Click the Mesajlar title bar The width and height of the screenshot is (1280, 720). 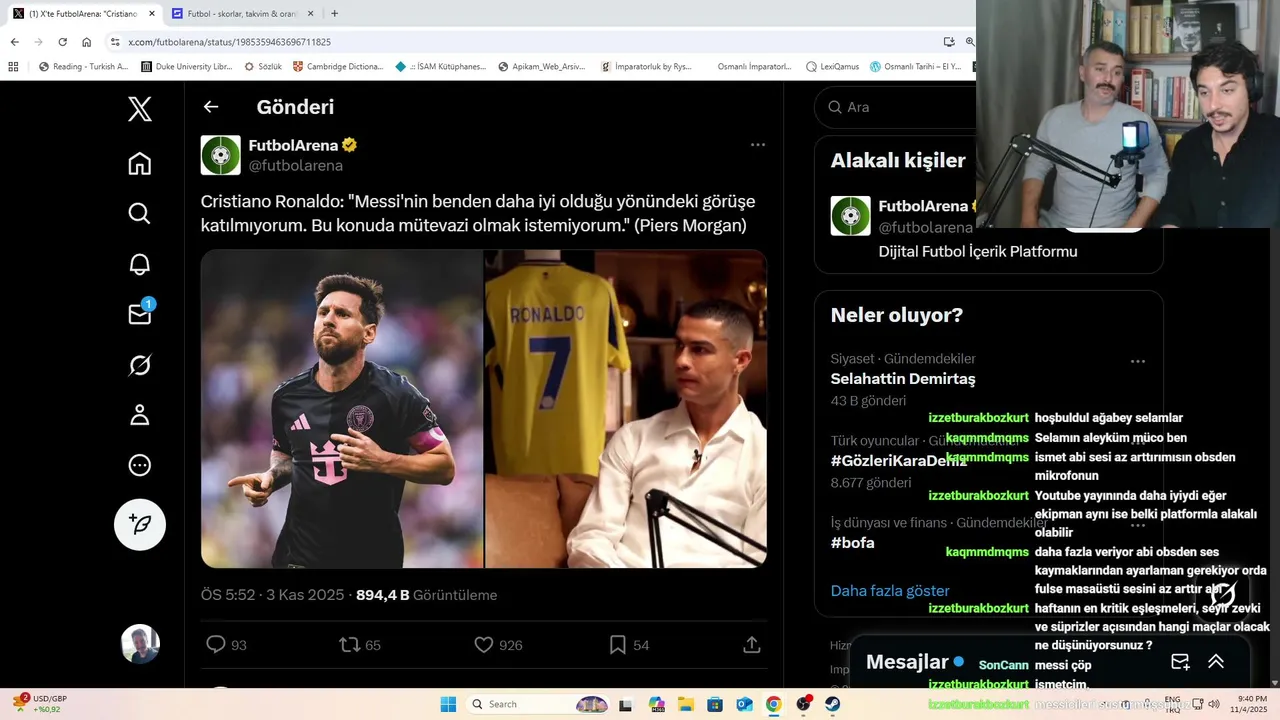(1050, 662)
